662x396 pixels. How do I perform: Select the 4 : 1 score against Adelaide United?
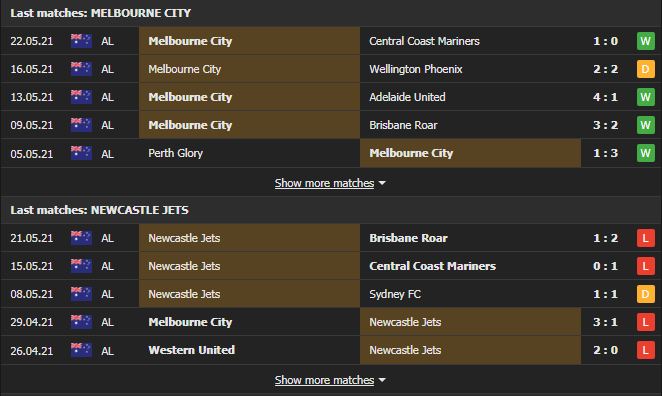(605, 97)
